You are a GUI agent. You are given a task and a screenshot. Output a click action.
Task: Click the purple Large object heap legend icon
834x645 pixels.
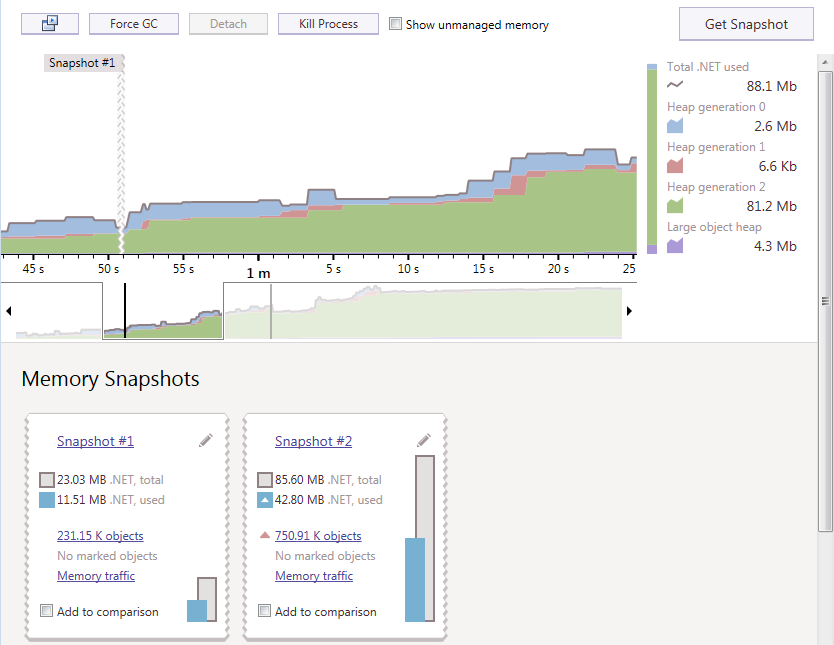(673, 245)
